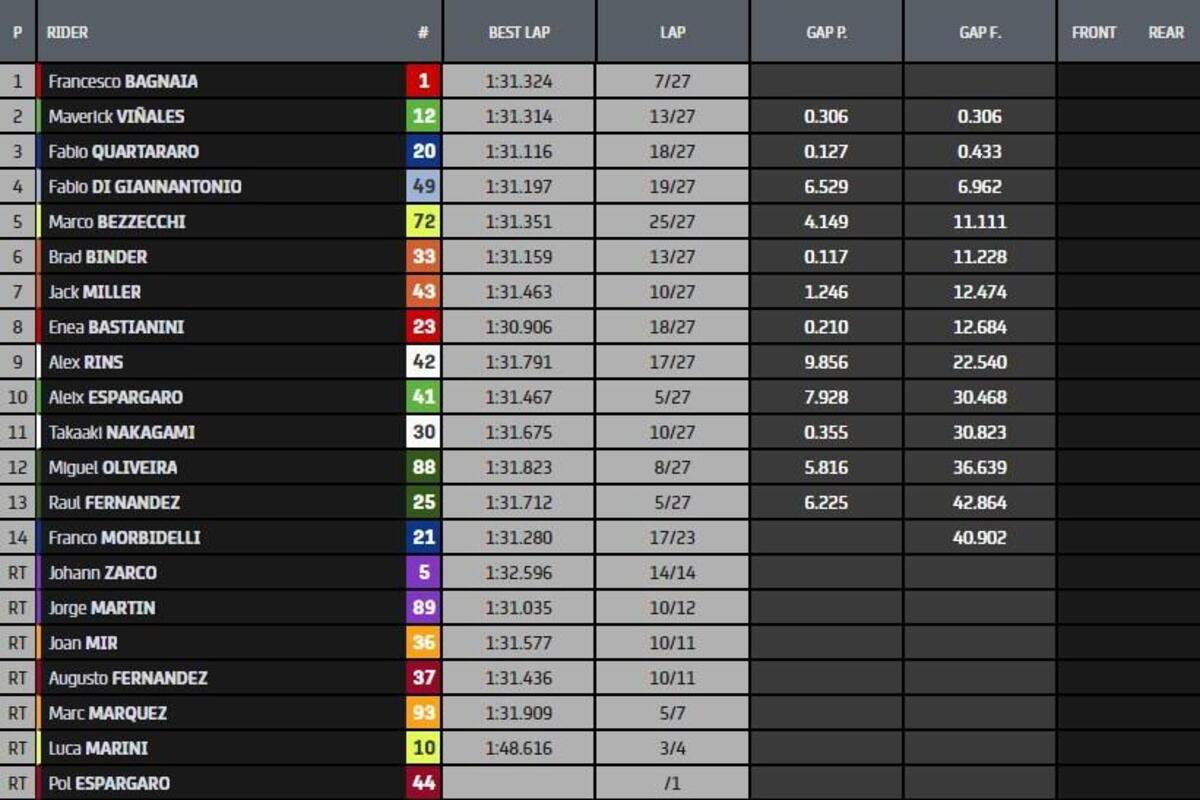Viewport: 1200px width, 800px height.
Task: Sort by the BEST LAP column header
Action: pos(519,32)
